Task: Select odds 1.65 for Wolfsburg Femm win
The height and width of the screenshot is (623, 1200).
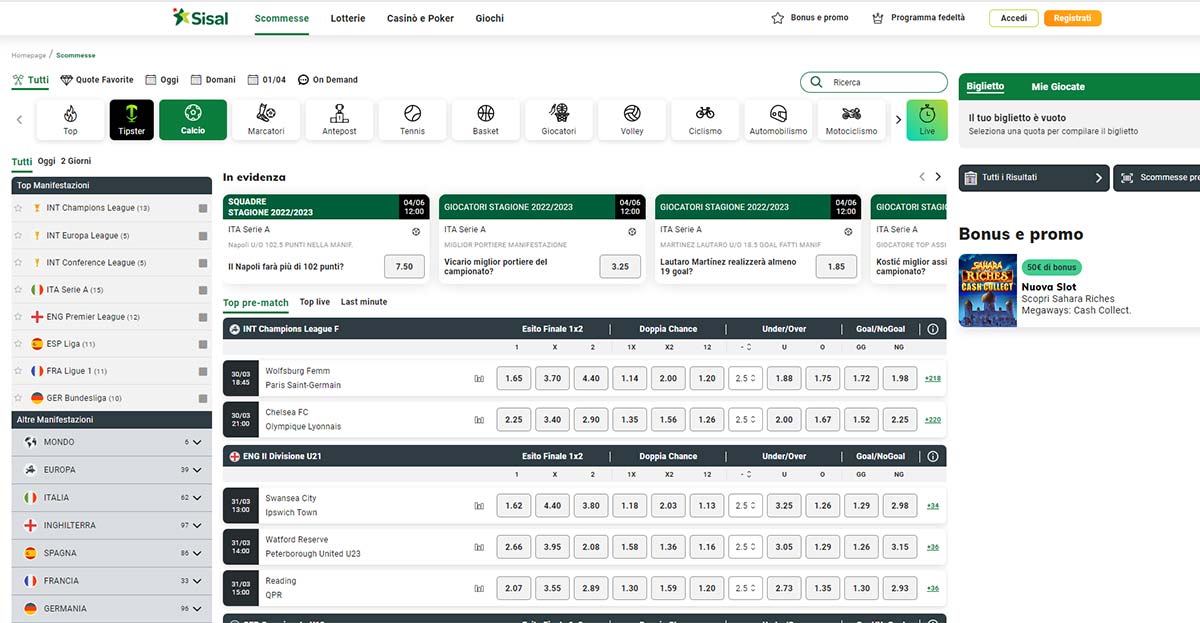Action: pos(513,379)
